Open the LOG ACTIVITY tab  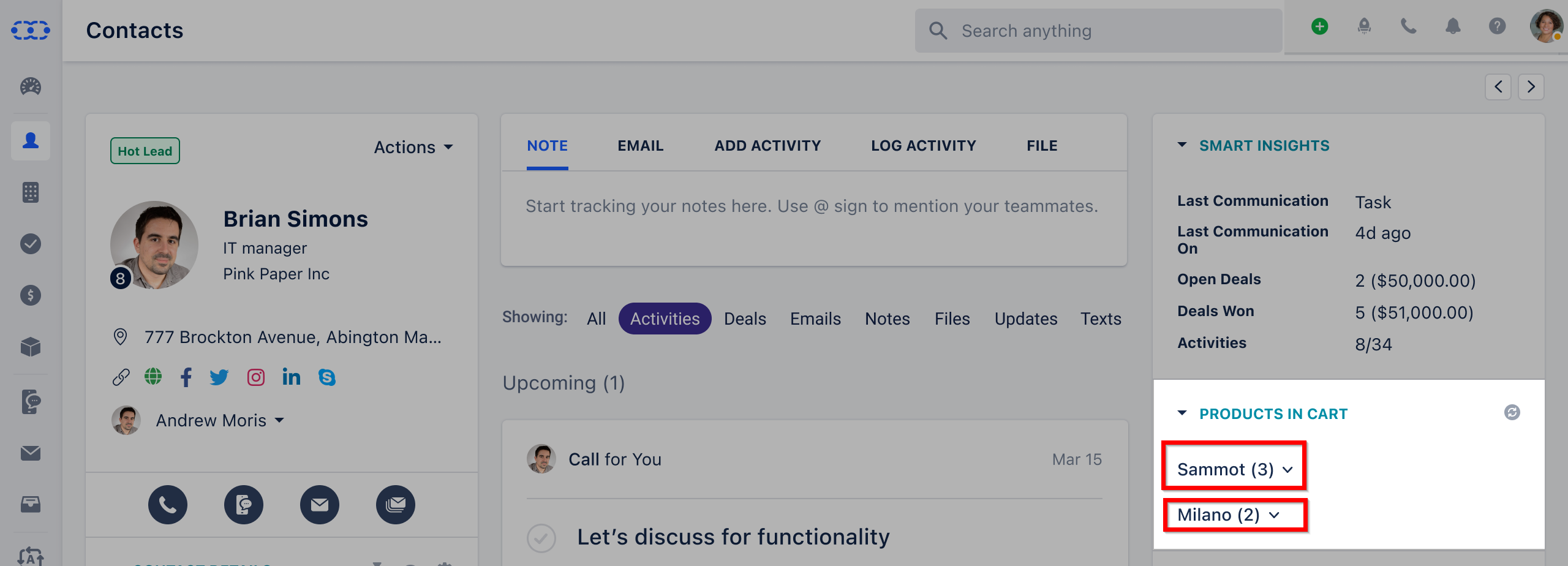click(x=923, y=146)
